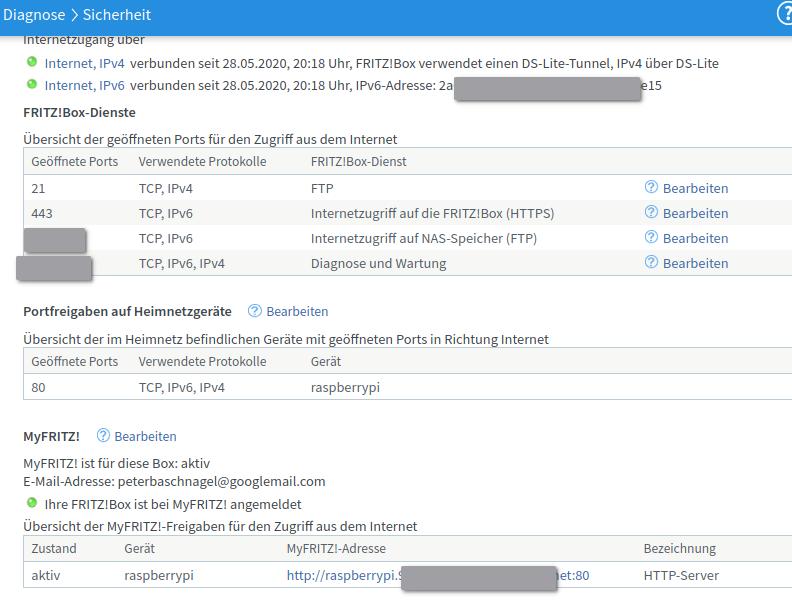Open Bearbeiten for Portfreigaben auf Heimnetzgeräte
792x615 pixels.
[297, 311]
